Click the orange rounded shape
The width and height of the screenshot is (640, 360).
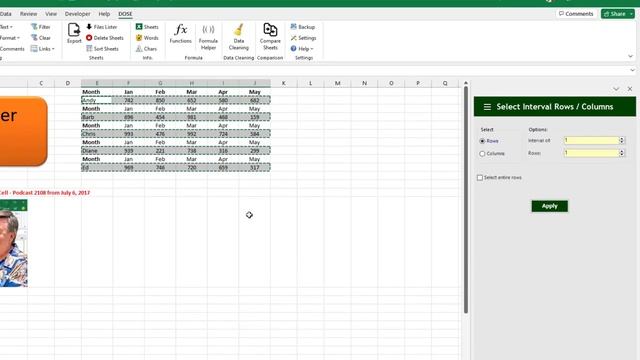coord(24,131)
